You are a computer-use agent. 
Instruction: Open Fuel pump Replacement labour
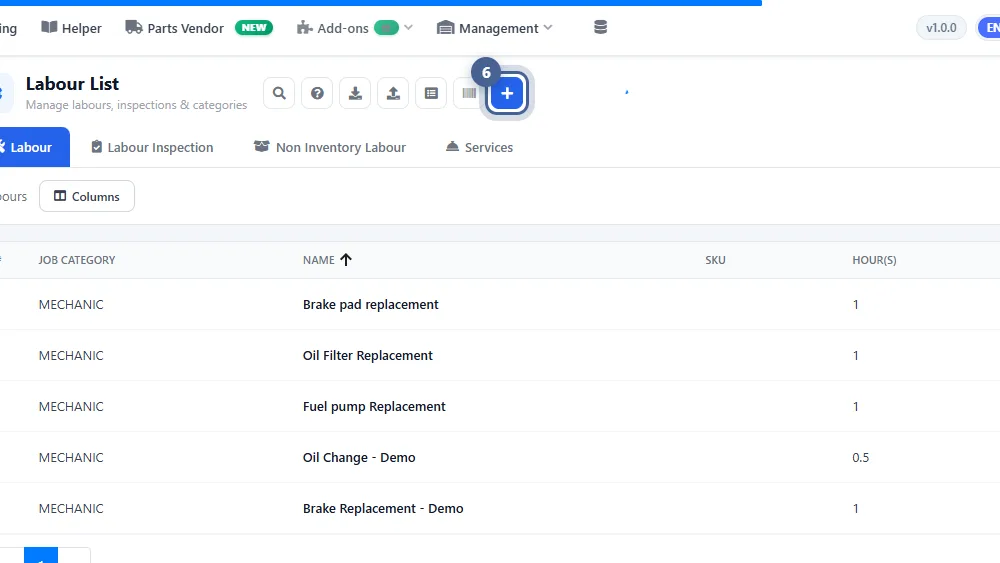(374, 407)
